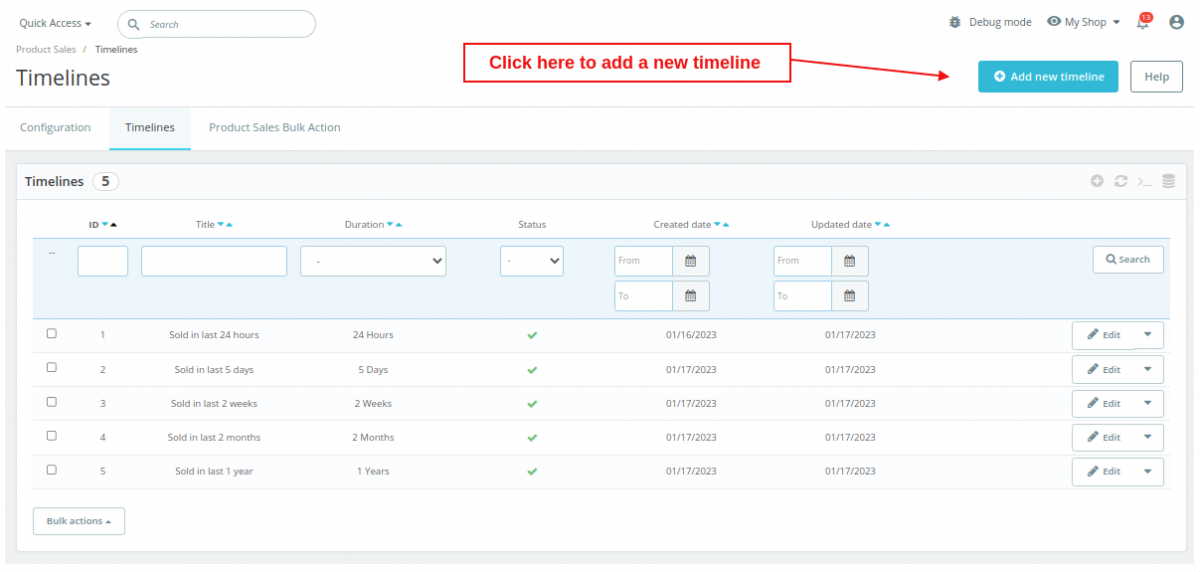
Task: Open Updated date To calendar picker
Action: (849, 296)
